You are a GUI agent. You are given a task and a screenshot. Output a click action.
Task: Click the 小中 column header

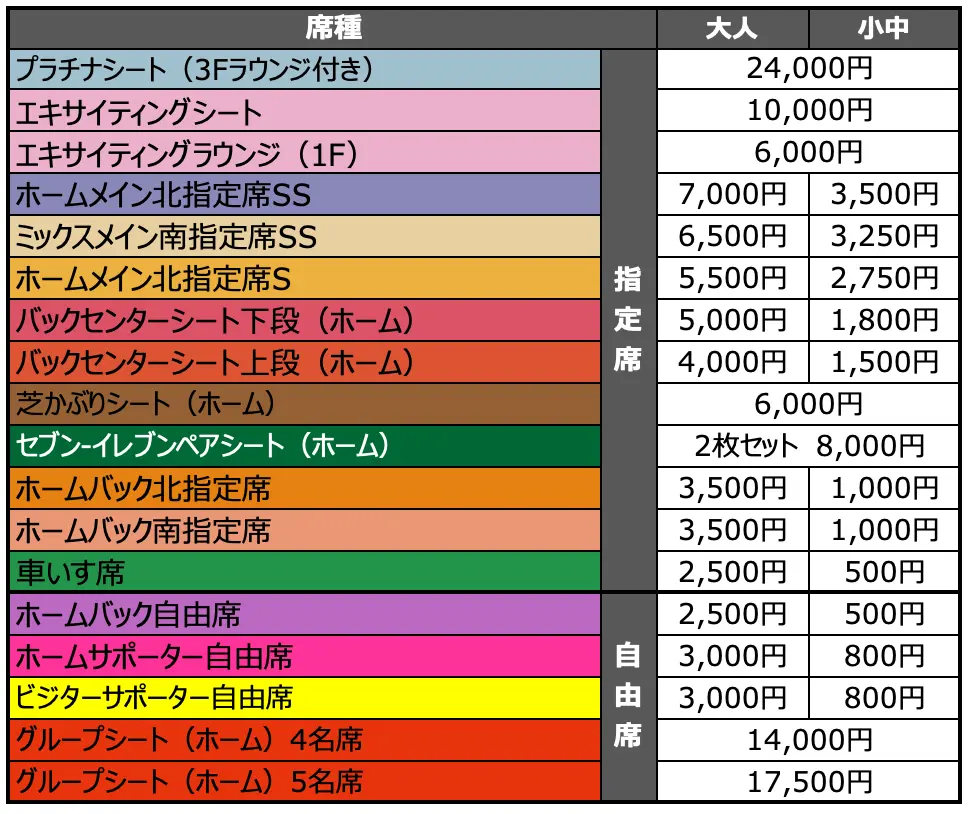click(x=884, y=28)
